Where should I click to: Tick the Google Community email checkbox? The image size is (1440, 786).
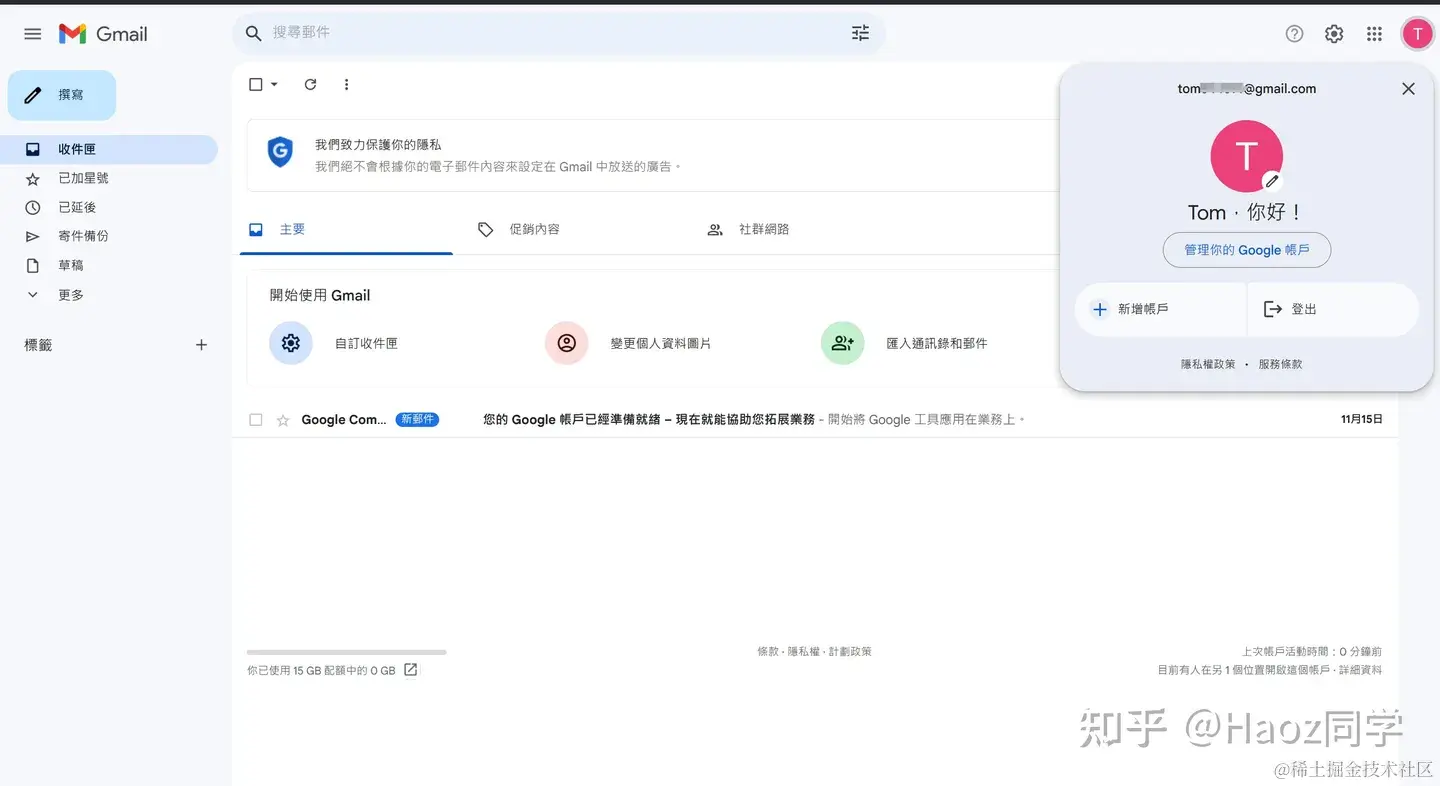click(256, 420)
